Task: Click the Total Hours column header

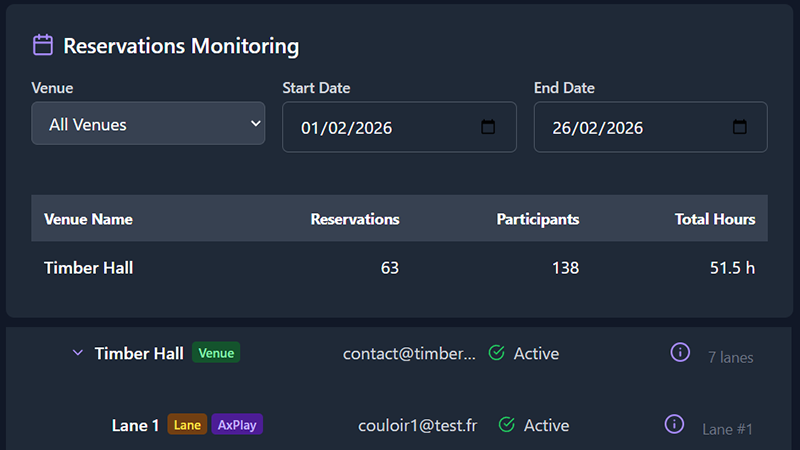Action: (x=714, y=219)
